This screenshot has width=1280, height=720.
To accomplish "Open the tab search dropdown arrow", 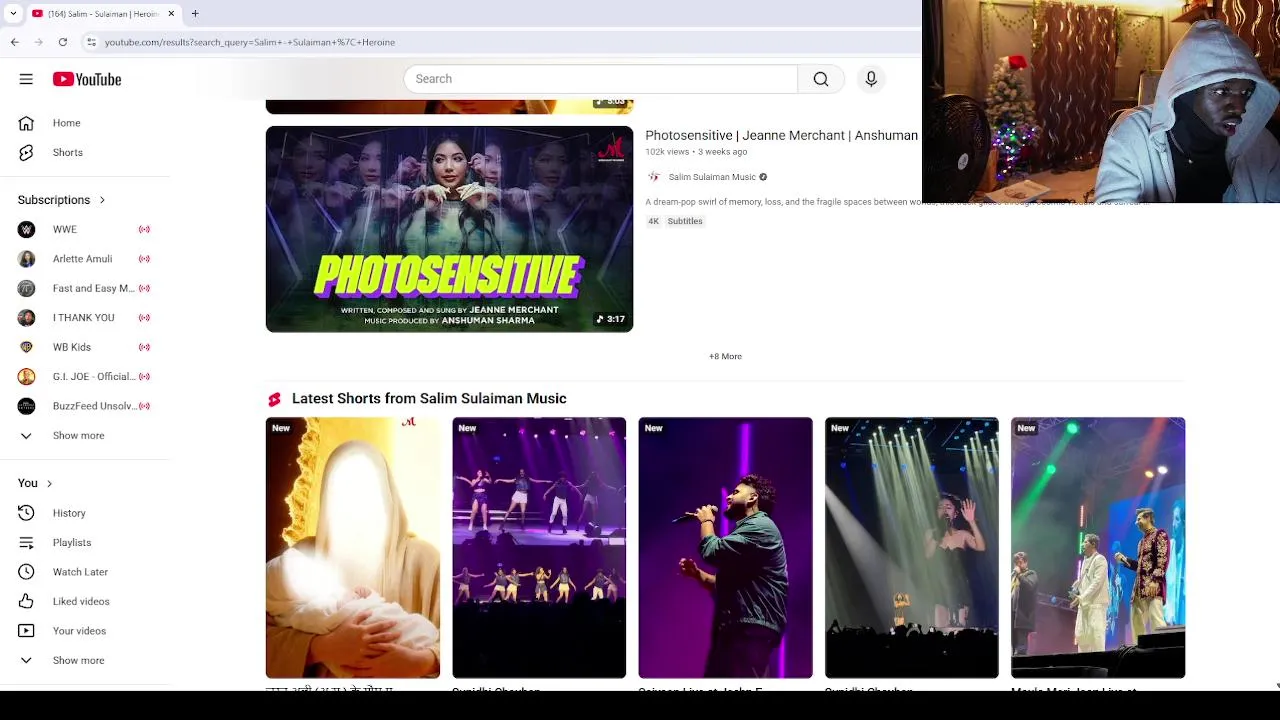I will [x=12, y=14].
